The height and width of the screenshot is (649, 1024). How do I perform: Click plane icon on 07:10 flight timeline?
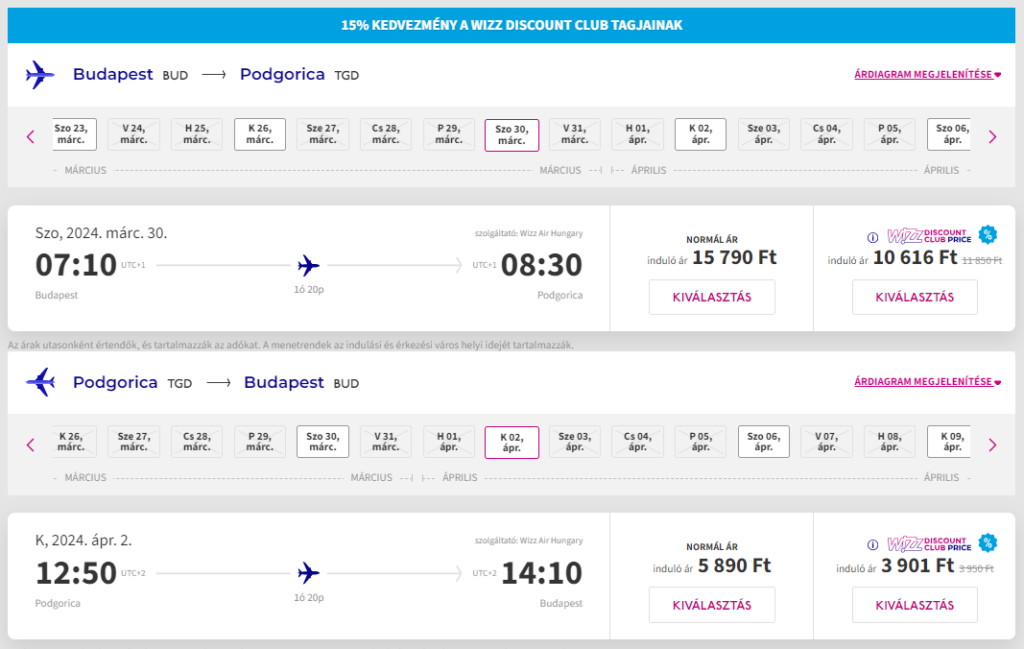(x=308, y=266)
